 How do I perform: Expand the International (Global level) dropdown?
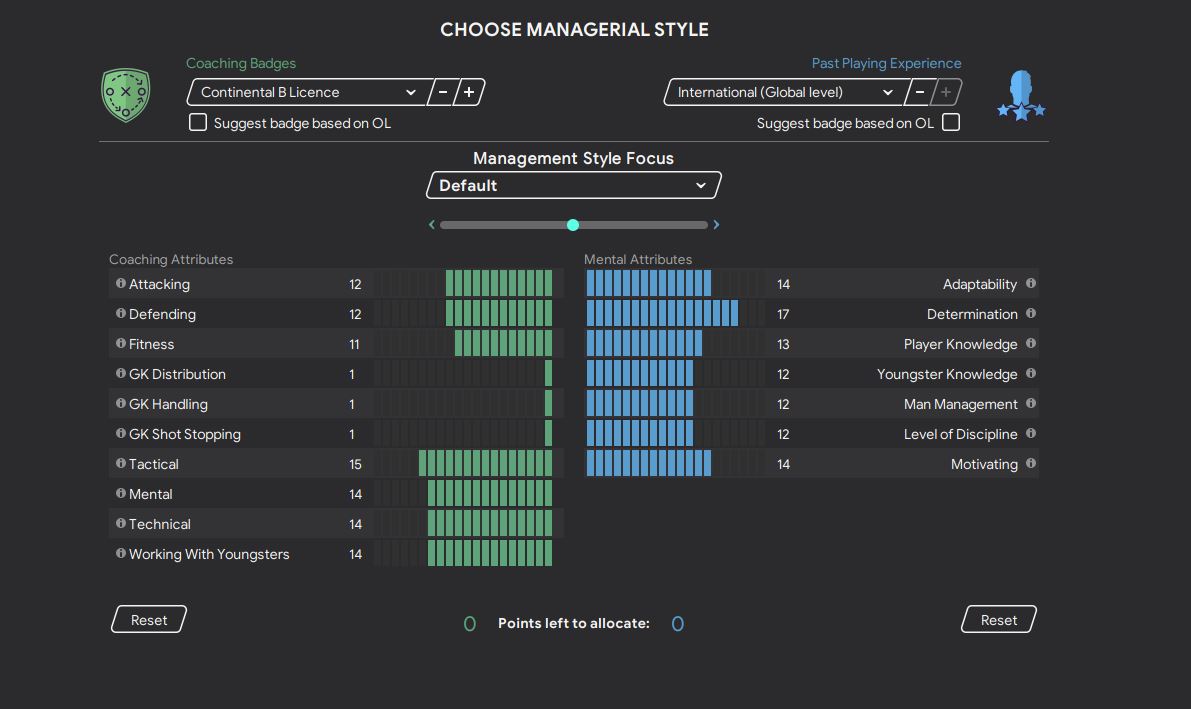784,92
